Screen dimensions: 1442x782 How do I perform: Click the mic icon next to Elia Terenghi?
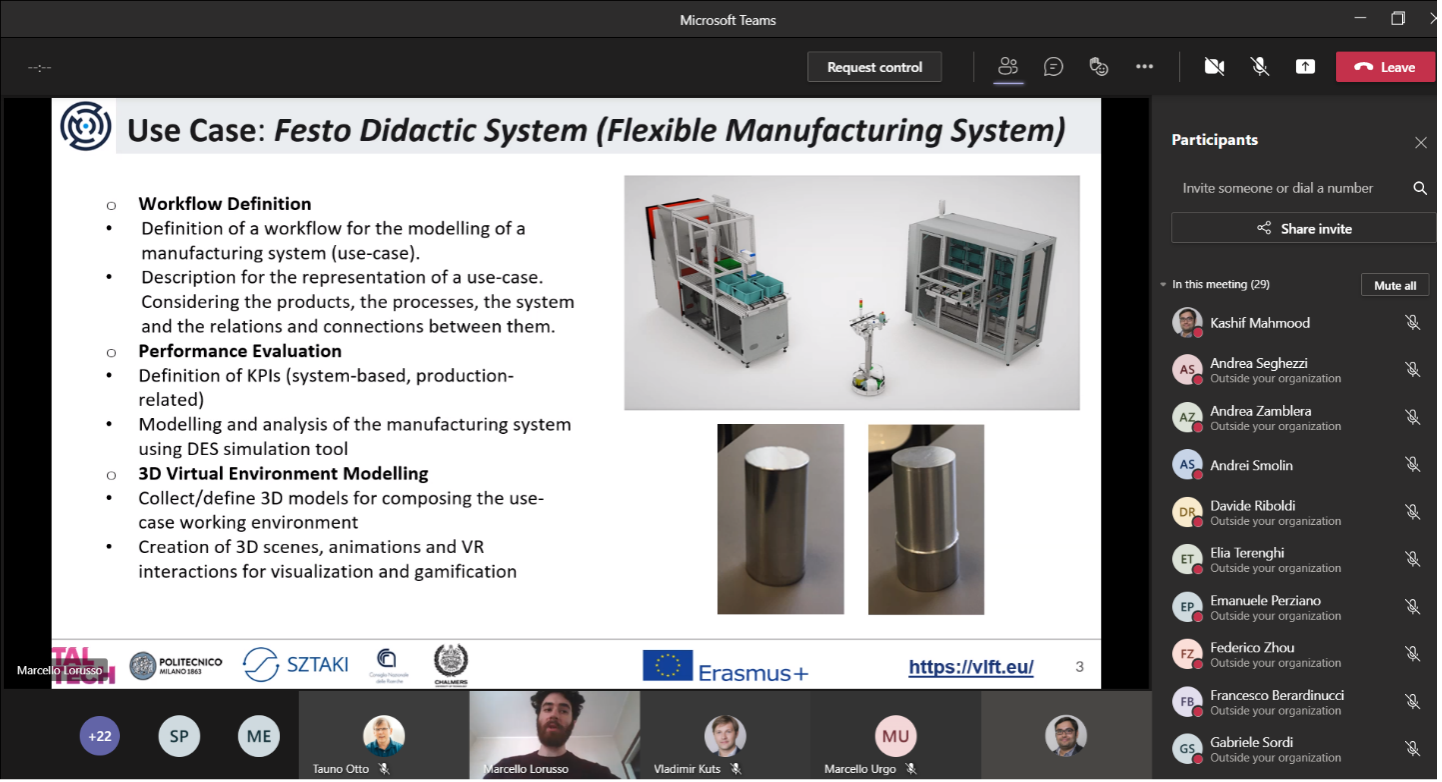click(x=1412, y=559)
